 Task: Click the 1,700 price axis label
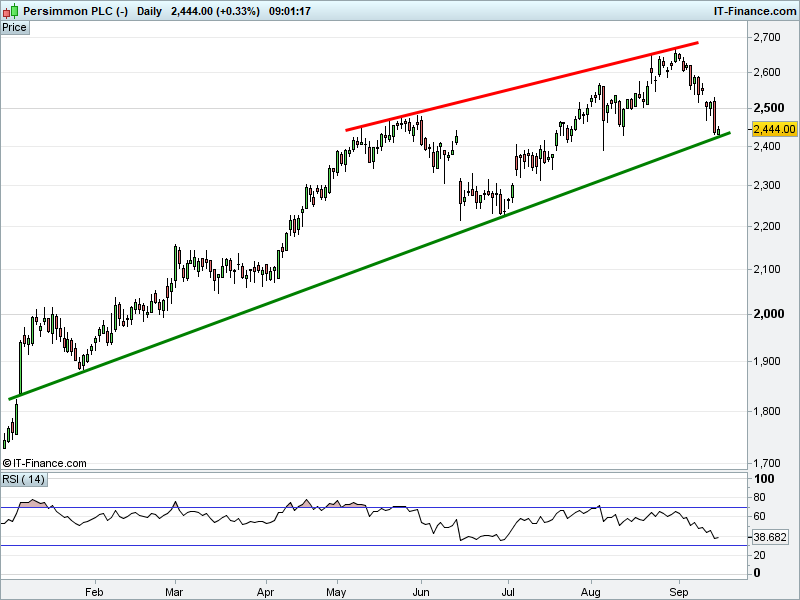coord(767,463)
